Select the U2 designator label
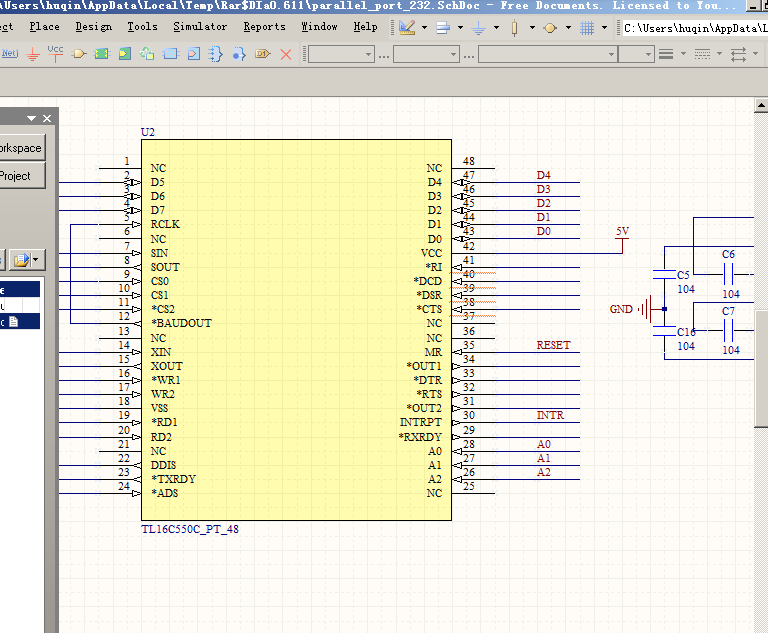Screen dimensions: 768x633 (148, 132)
